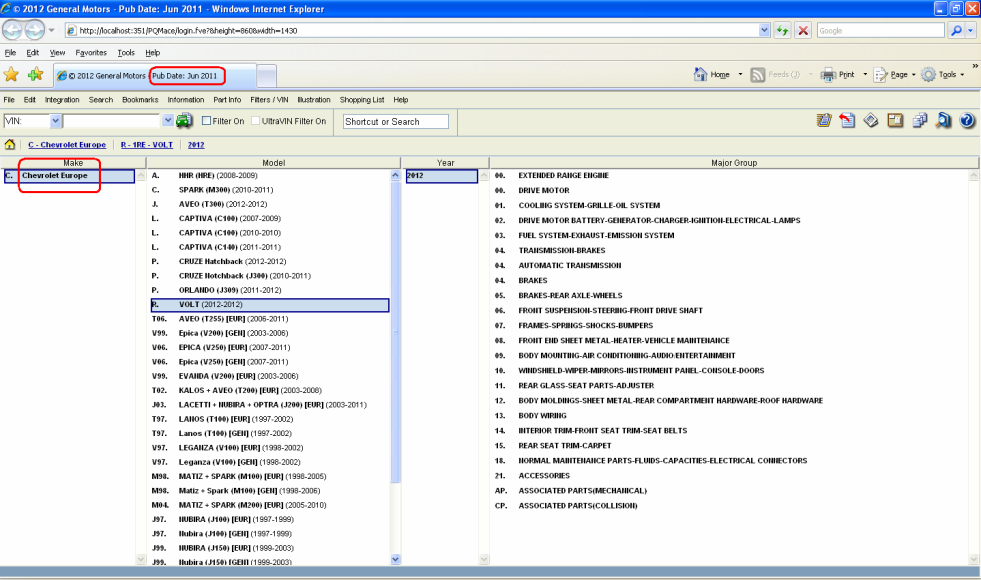Click Add to Favorites star-plus icon
981x580 pixels.
[x=35, y=74]
